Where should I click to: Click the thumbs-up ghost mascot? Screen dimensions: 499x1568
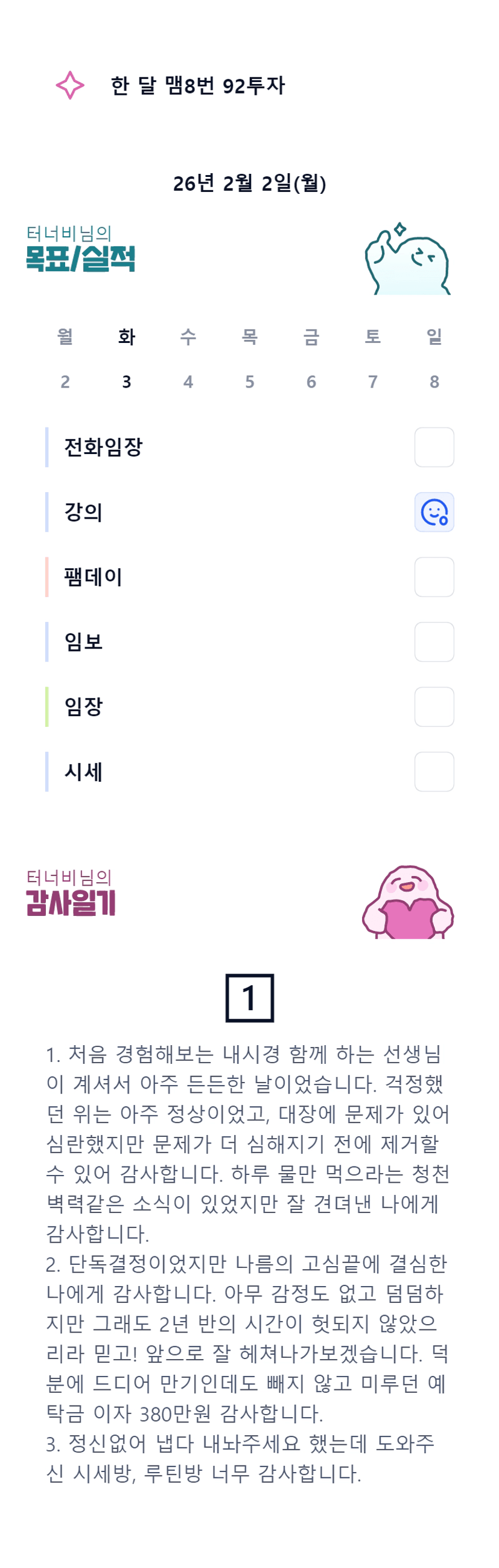[x=407, y=259]
